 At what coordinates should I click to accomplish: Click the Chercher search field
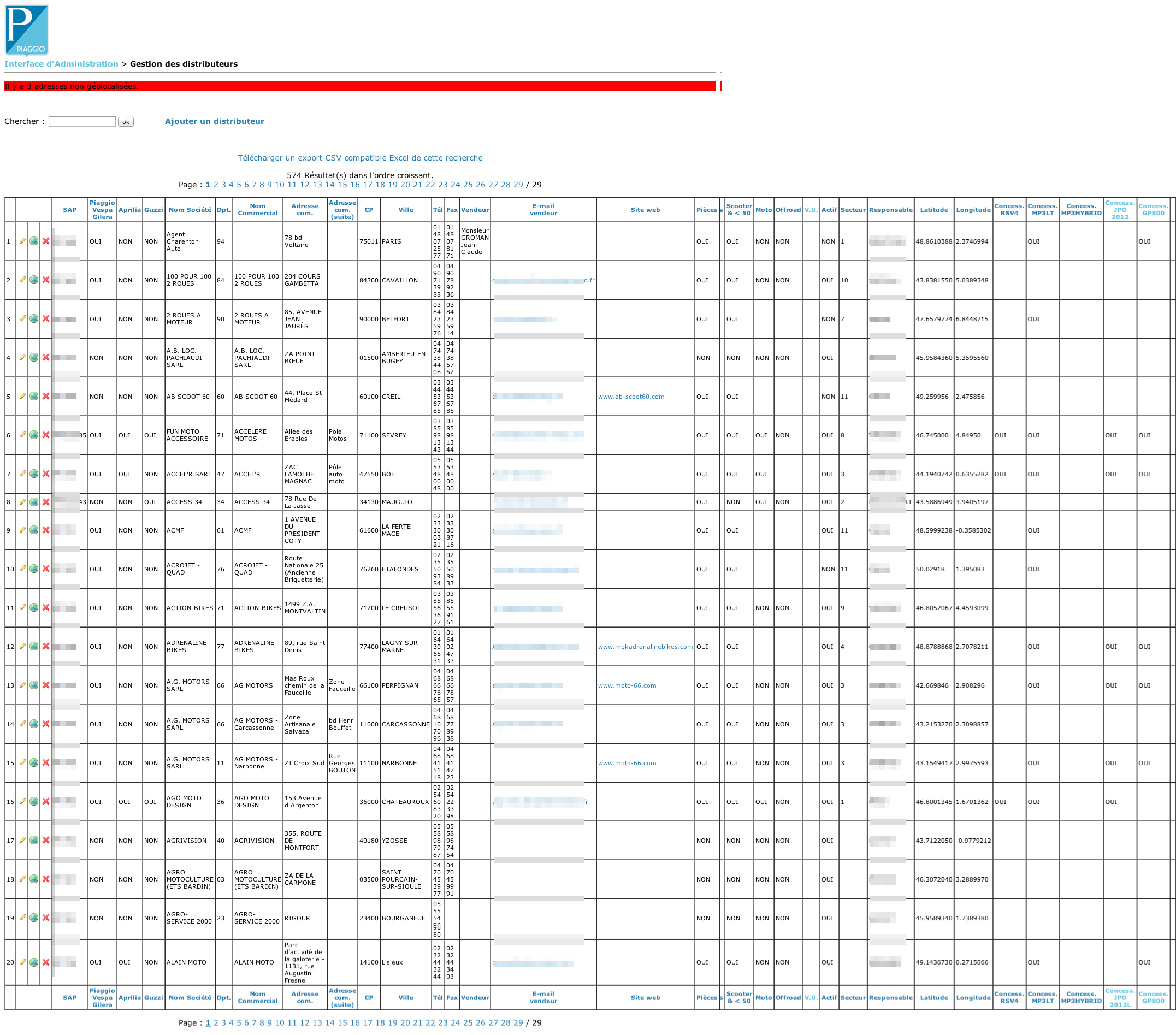click(82, 121)
